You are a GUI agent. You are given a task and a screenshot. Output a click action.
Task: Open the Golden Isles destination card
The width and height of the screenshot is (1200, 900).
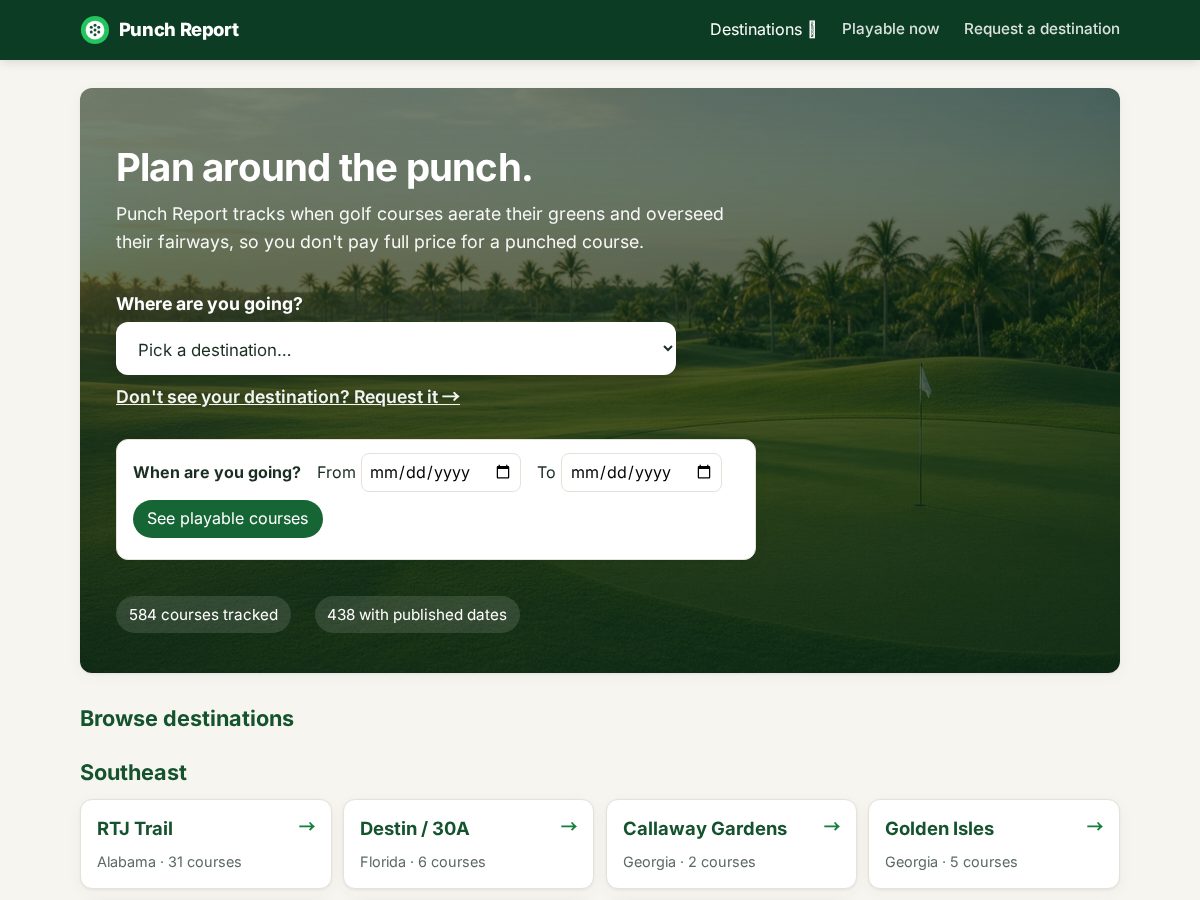(x=994, y=844)
